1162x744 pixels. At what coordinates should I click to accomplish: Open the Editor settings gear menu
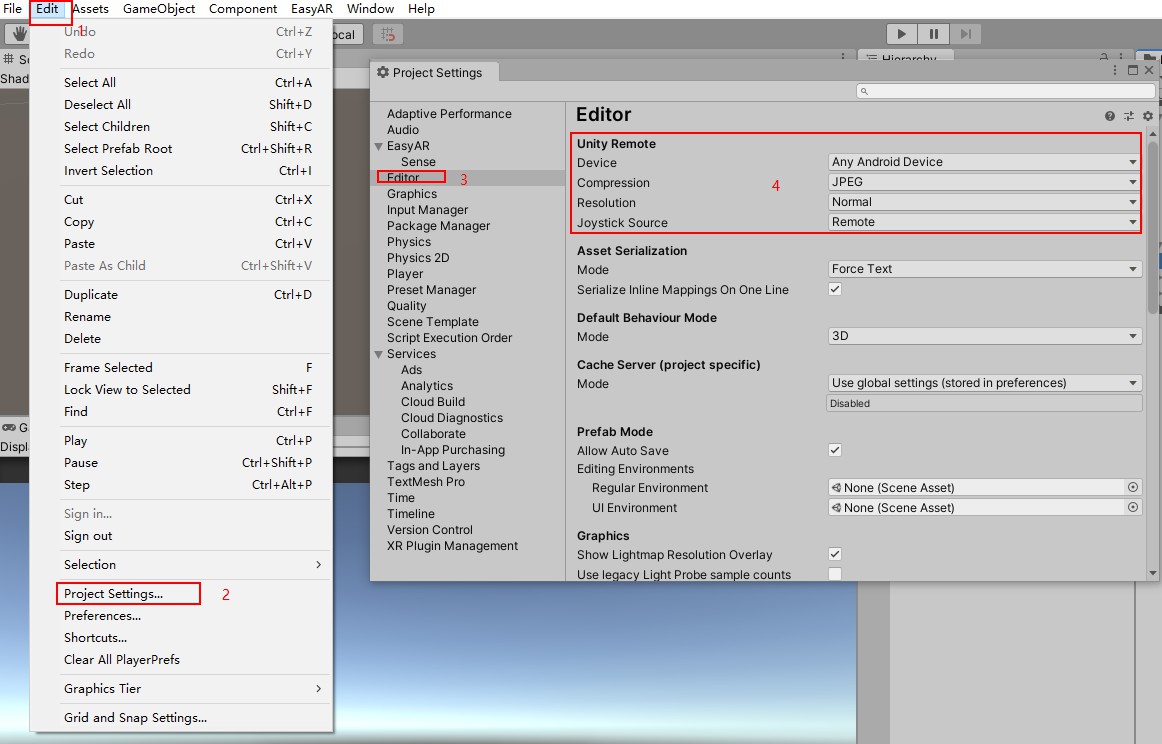tap(1146, 115)
